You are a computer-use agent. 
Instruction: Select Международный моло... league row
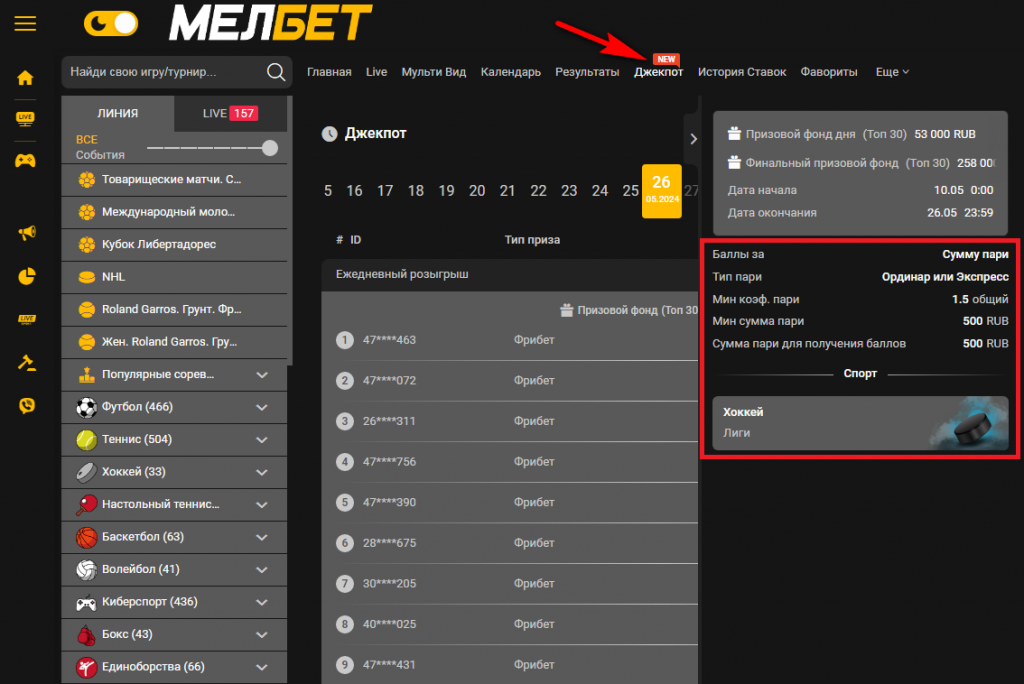174,212
